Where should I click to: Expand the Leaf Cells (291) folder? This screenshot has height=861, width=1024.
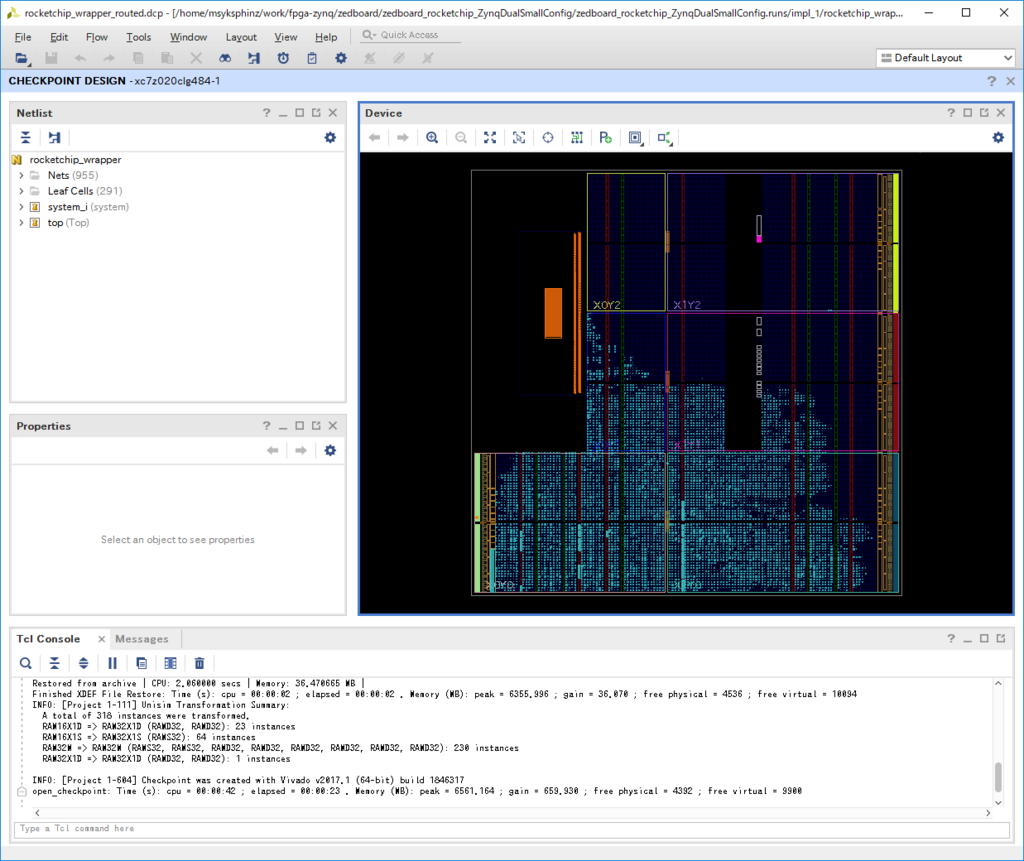click(x=21, y=191)
